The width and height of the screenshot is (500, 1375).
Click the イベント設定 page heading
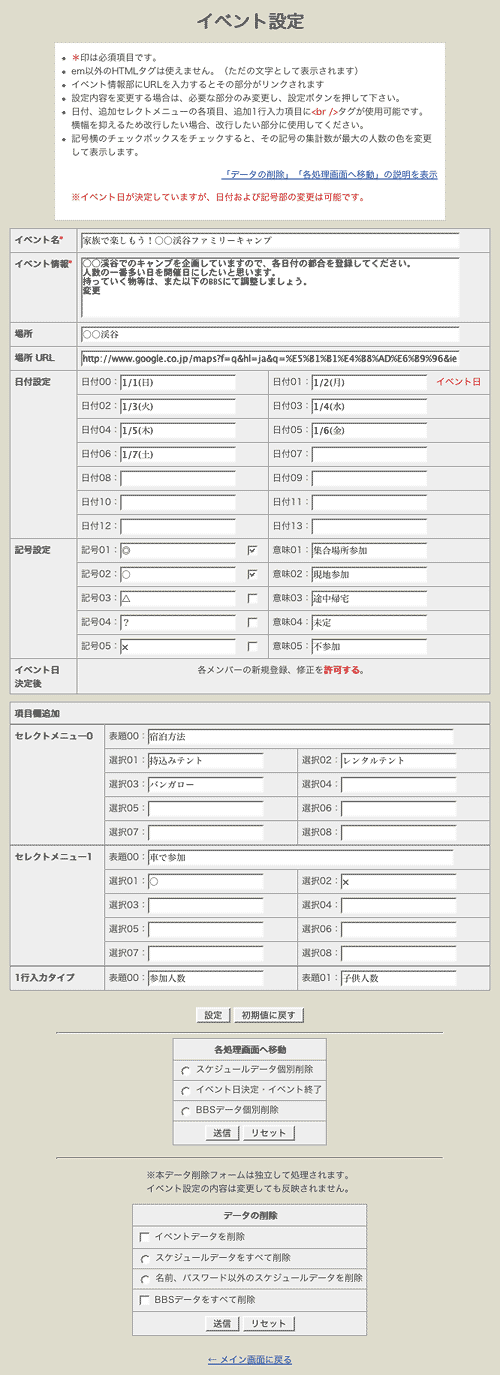[x=250, y=21]
